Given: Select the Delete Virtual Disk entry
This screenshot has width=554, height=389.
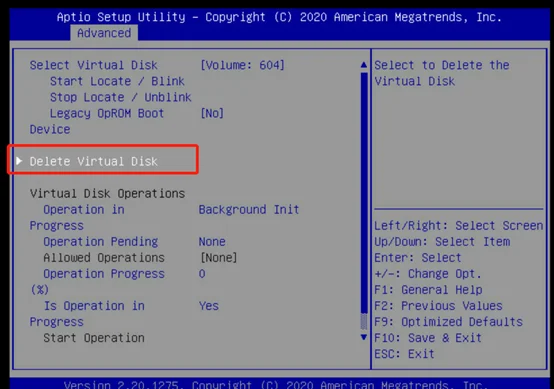Looking at the screenshot, I should coord(93,161).
